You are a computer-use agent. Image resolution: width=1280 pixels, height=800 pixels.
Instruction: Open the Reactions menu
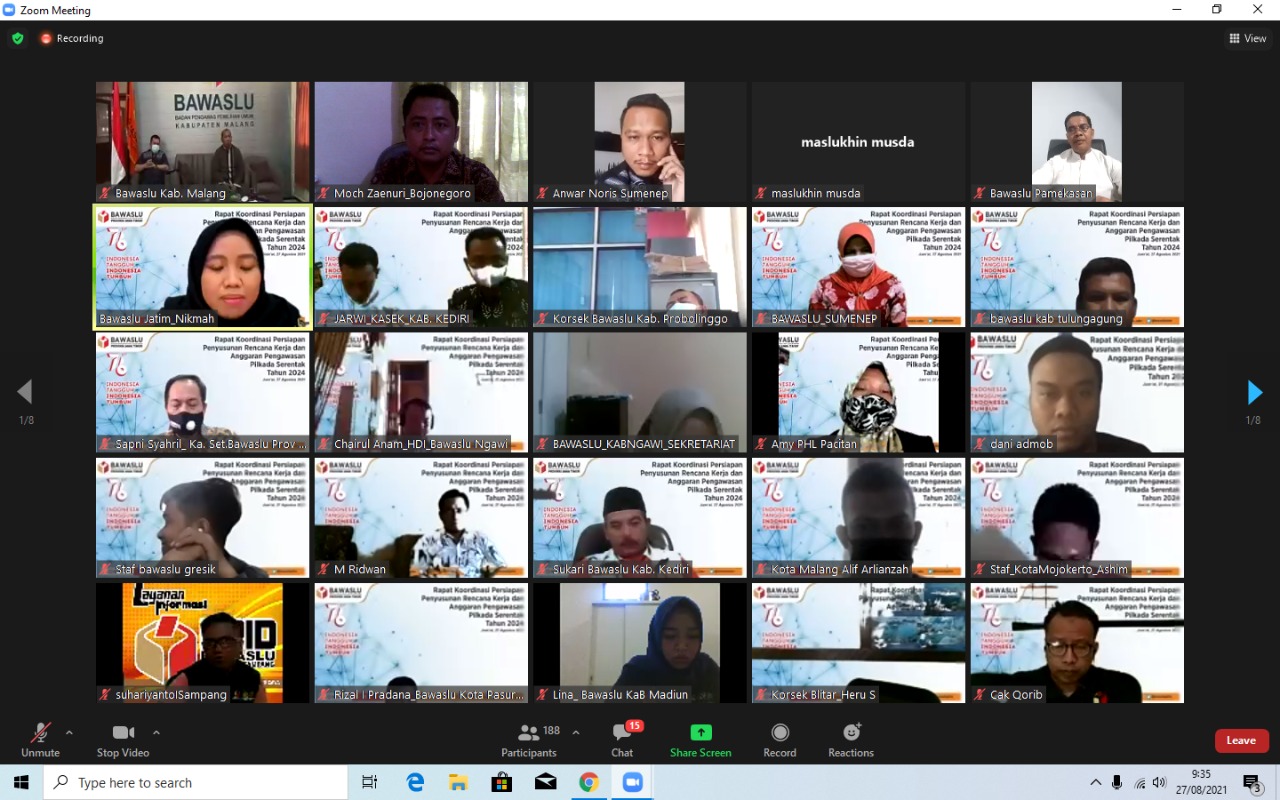[x=851, y=740]
